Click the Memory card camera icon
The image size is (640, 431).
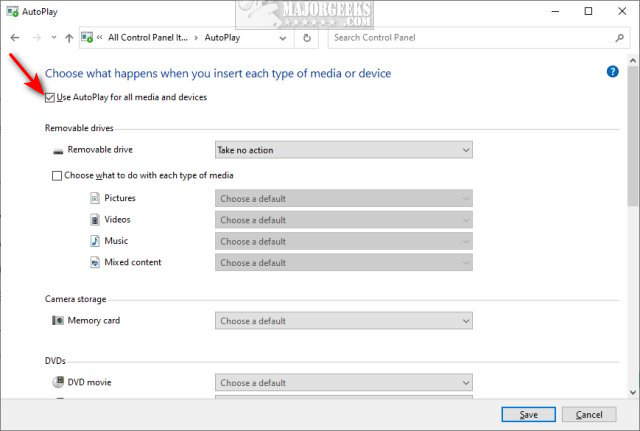[x=58, y=321]
